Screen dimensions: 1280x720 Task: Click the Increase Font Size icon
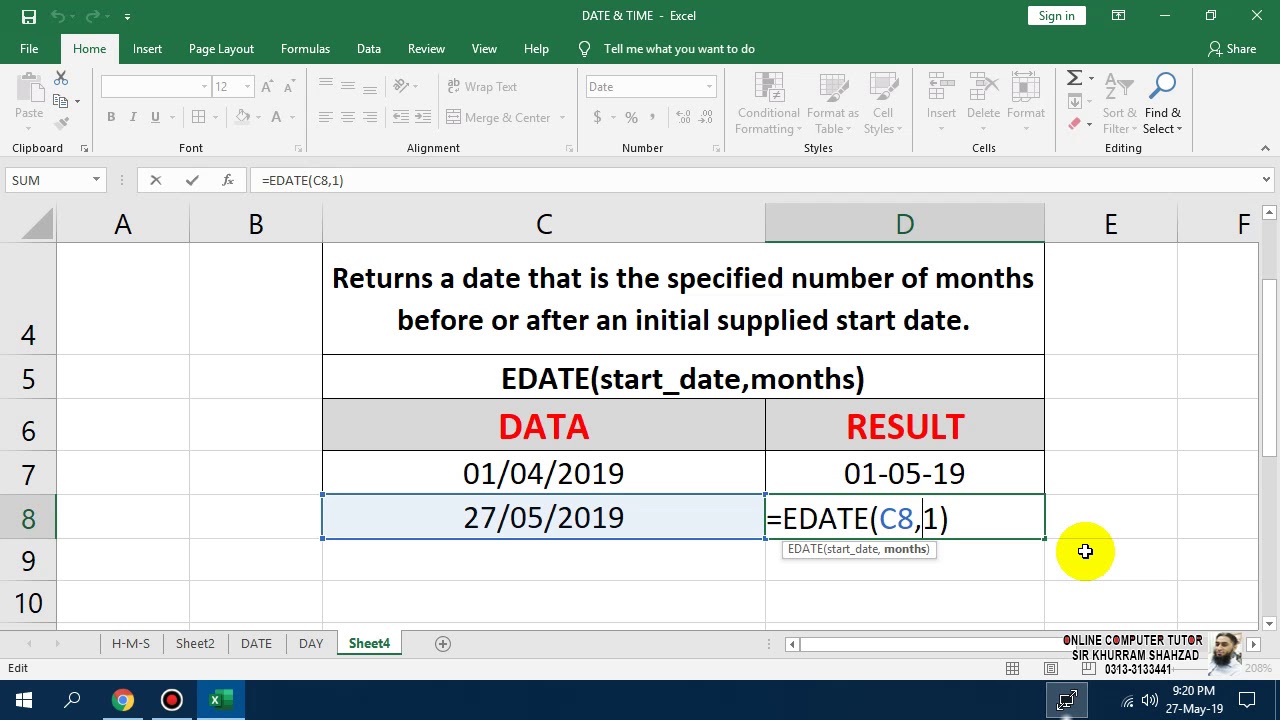tap(267, 87)
